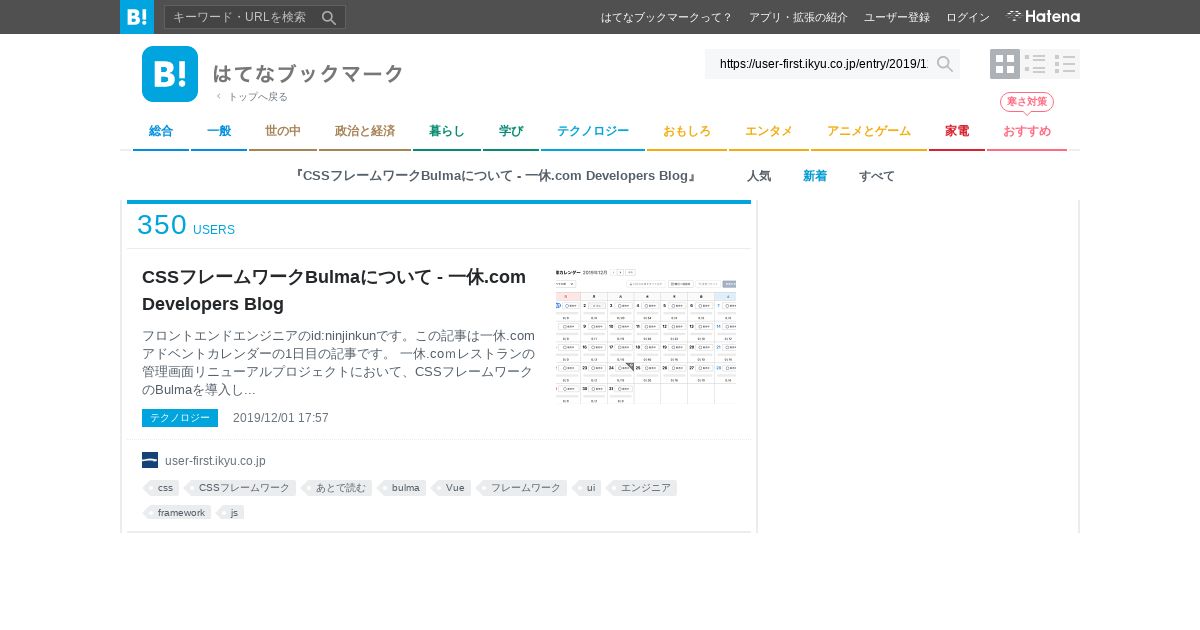Show すべて comments
Image resolution: width=1200 pixels, height=630 pixels.
point(877,176)
